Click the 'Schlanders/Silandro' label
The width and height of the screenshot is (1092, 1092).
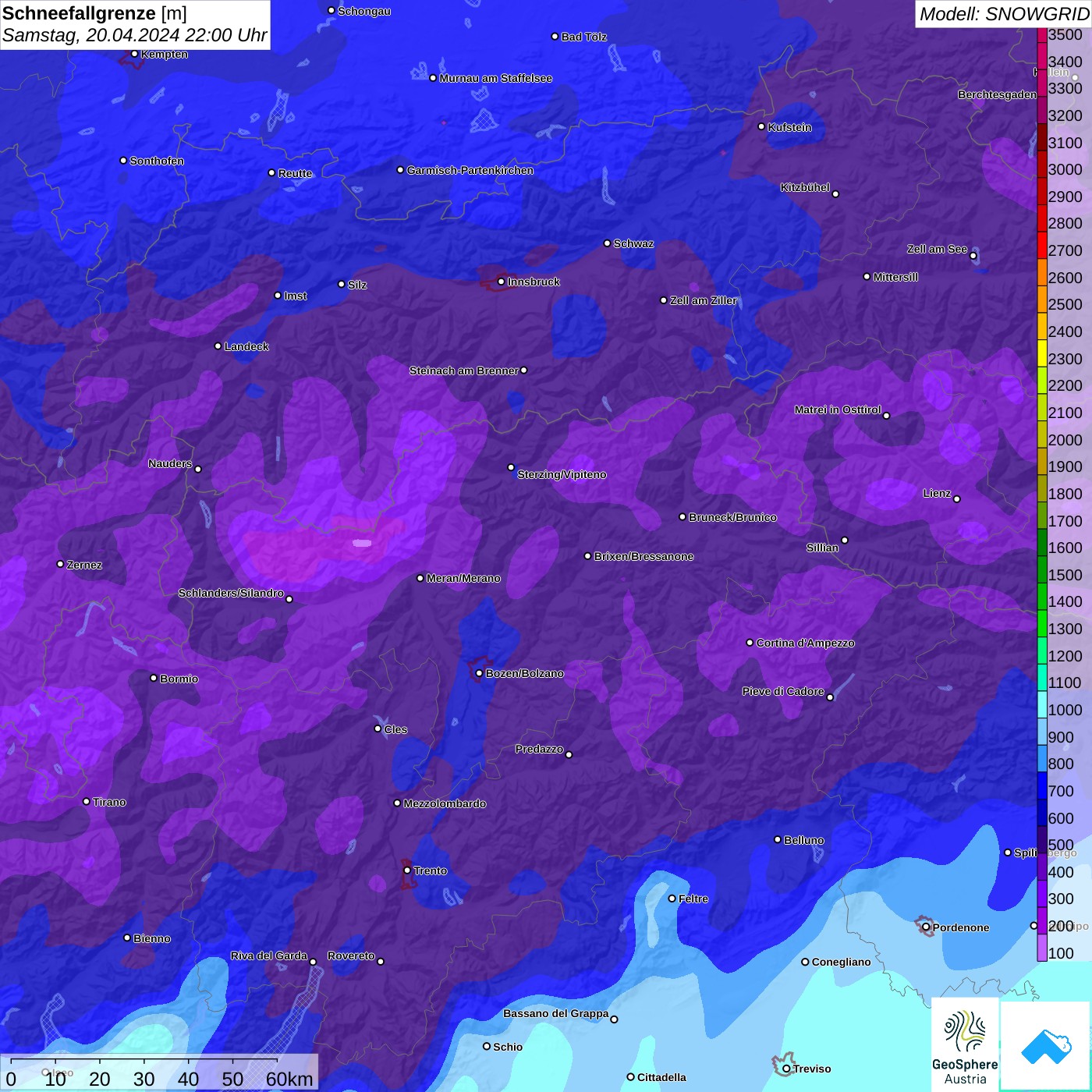231,593
